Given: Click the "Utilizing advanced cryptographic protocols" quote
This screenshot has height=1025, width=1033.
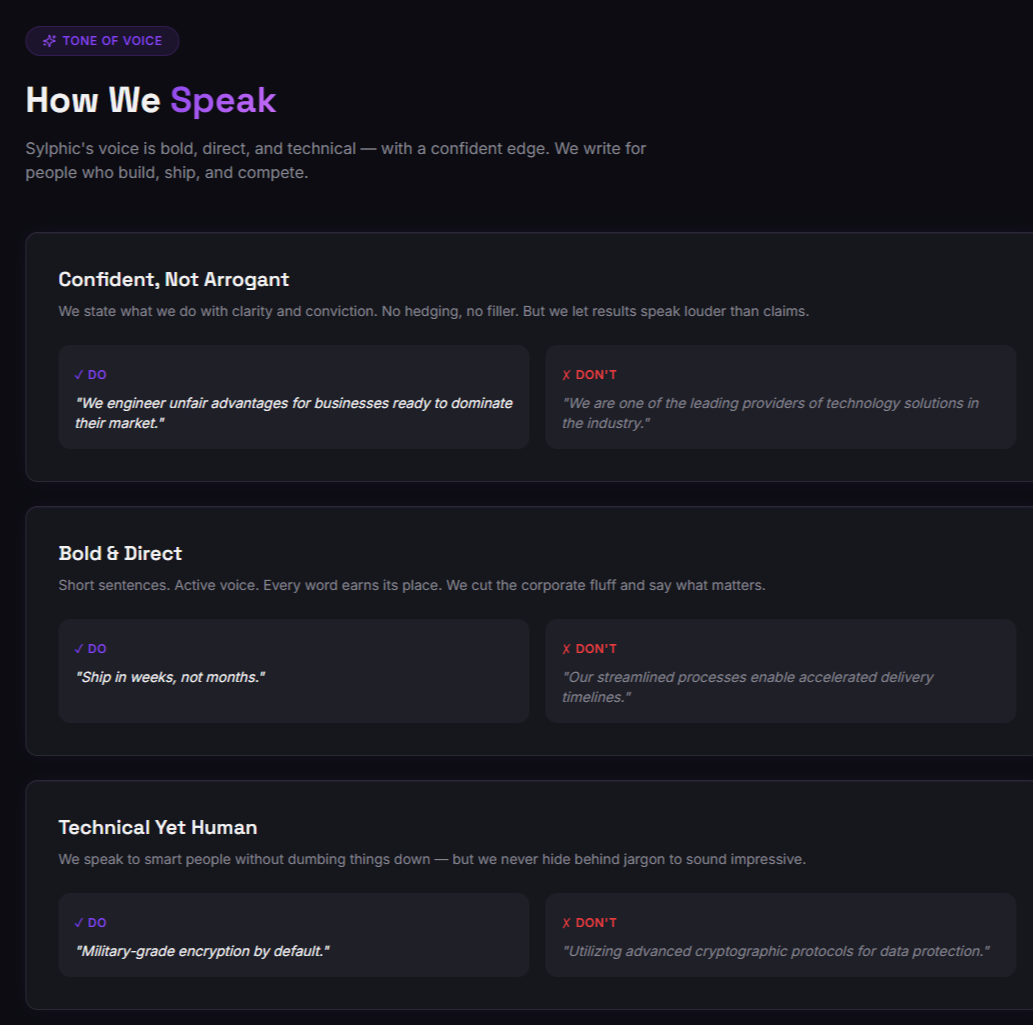Looking at the screenshot, I should coord(776,951).
